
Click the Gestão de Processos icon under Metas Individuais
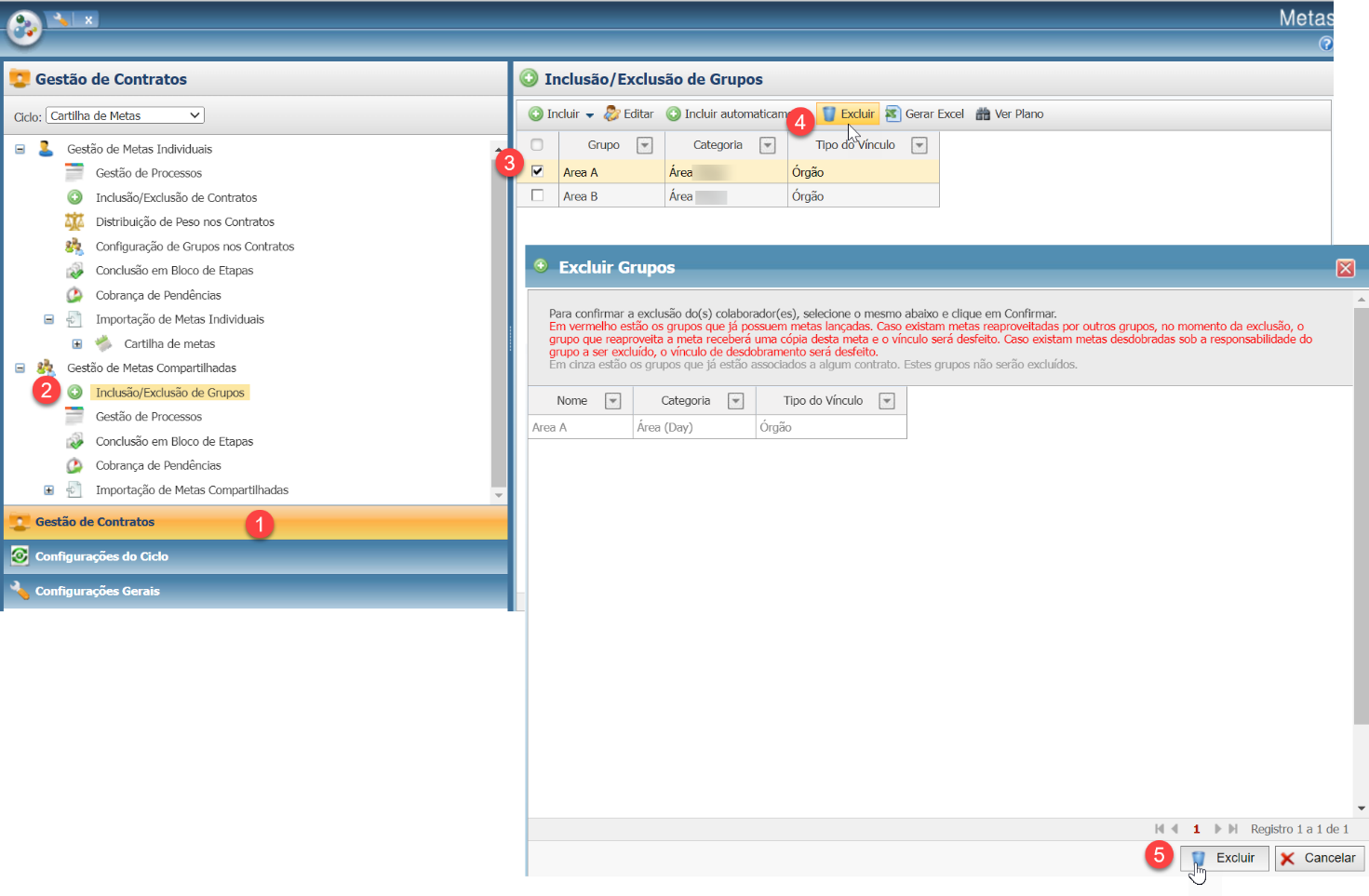coord(74,172)
